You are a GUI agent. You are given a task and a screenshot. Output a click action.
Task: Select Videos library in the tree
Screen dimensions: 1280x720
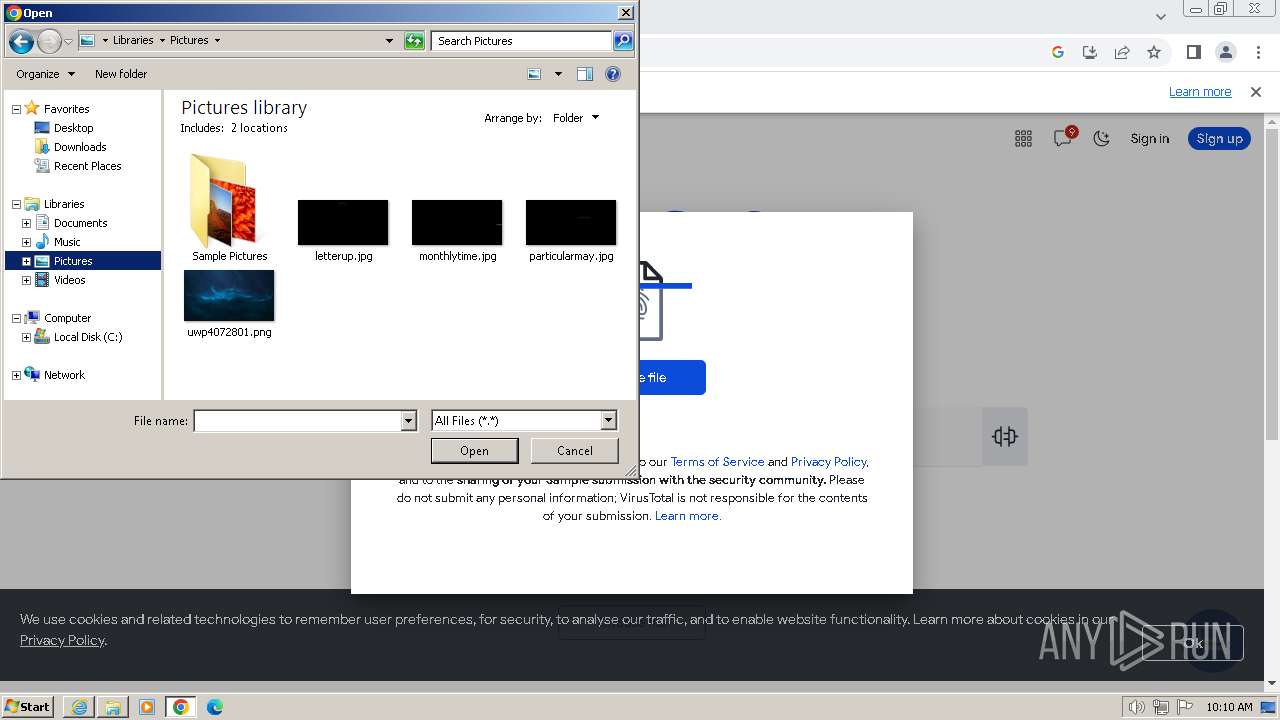pyautogui.click(x=69, y=280)
